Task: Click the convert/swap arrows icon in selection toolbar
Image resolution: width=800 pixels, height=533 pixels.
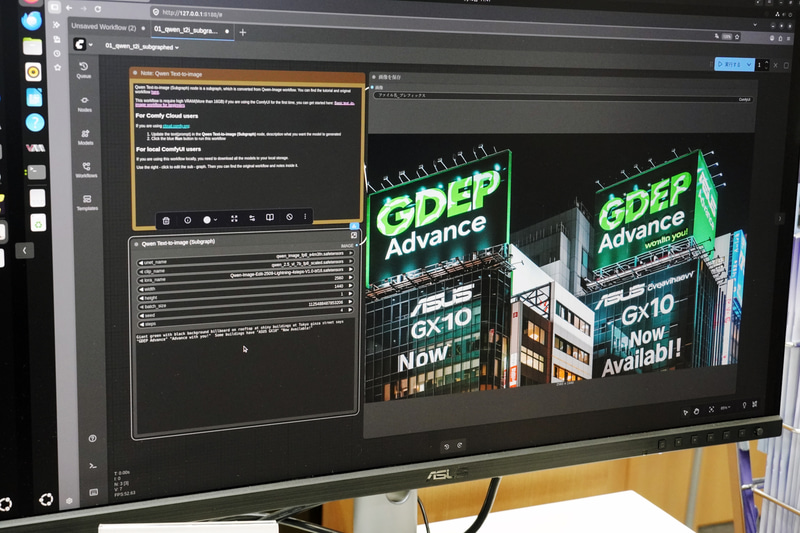Action: click(252, 218)
